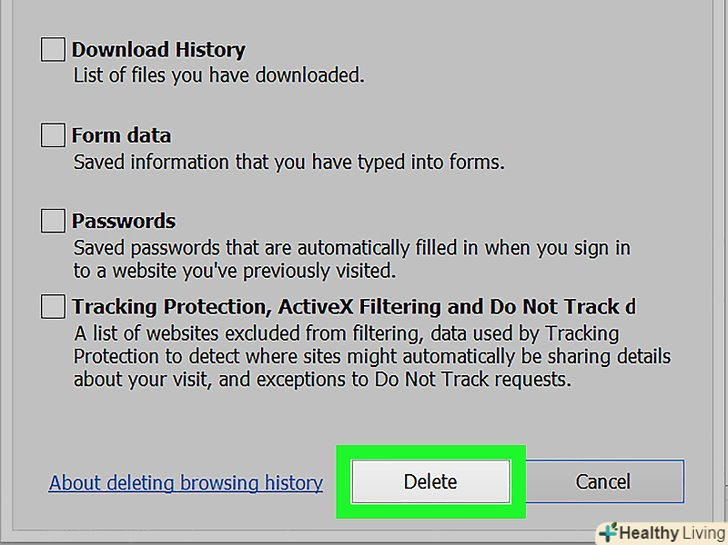This screenshot has width=728, height=545.
Task: Click the 'Saved passwords that are automatically filled' line
Action: [352, 247]
